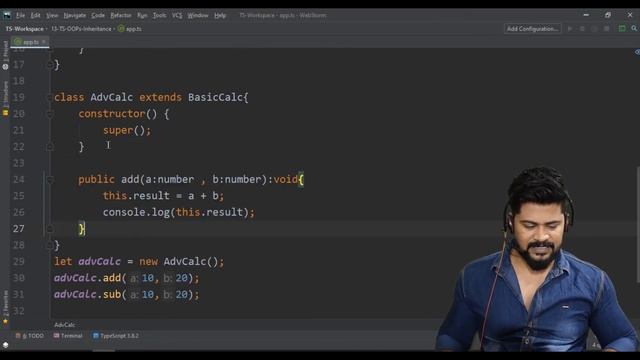Screen dimensions: 640x360
Task: Open the Code menu
Action: tap(98, 16)
